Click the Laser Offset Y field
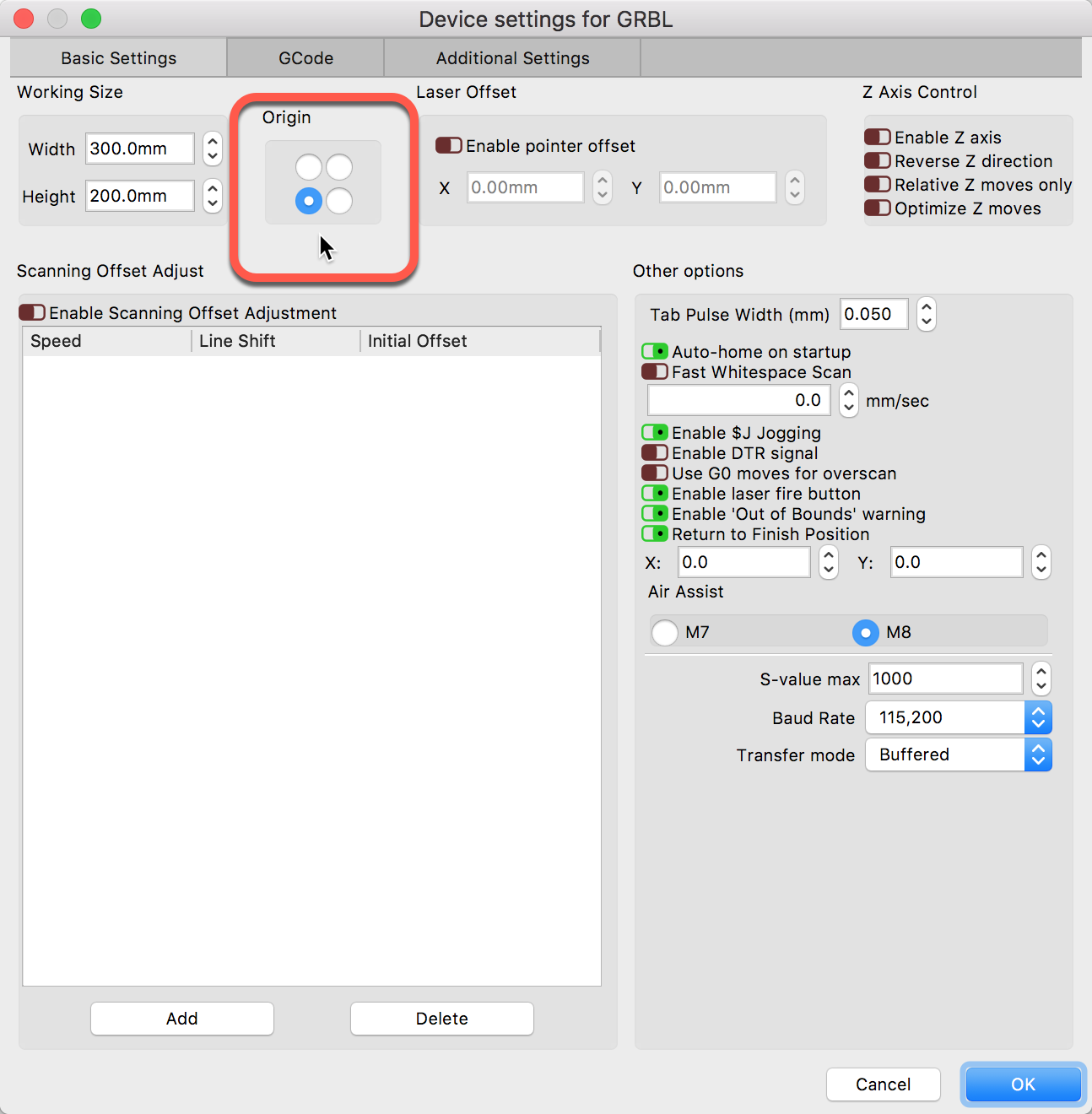Image resolution: width=1092 pixels, height=1114 pixels. tap(718, 187)
